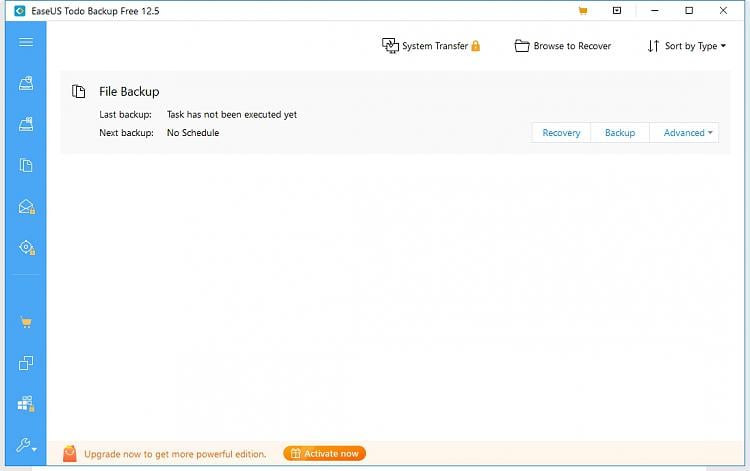Maximize the EaseUS Todo Backup window
Image resolution: width=750 pixels, height=471 pixels.
pyautogui.click(x=689, y=11)
